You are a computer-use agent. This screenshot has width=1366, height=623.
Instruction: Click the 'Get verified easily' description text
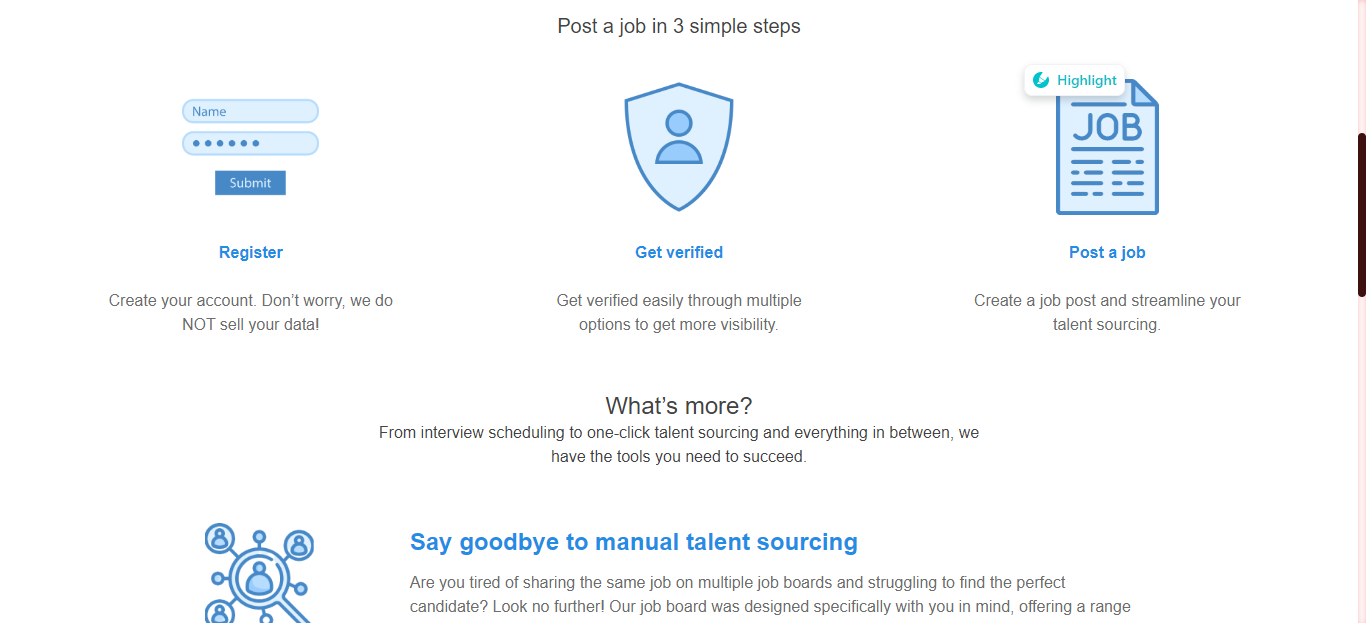click(x=679, y=312)
